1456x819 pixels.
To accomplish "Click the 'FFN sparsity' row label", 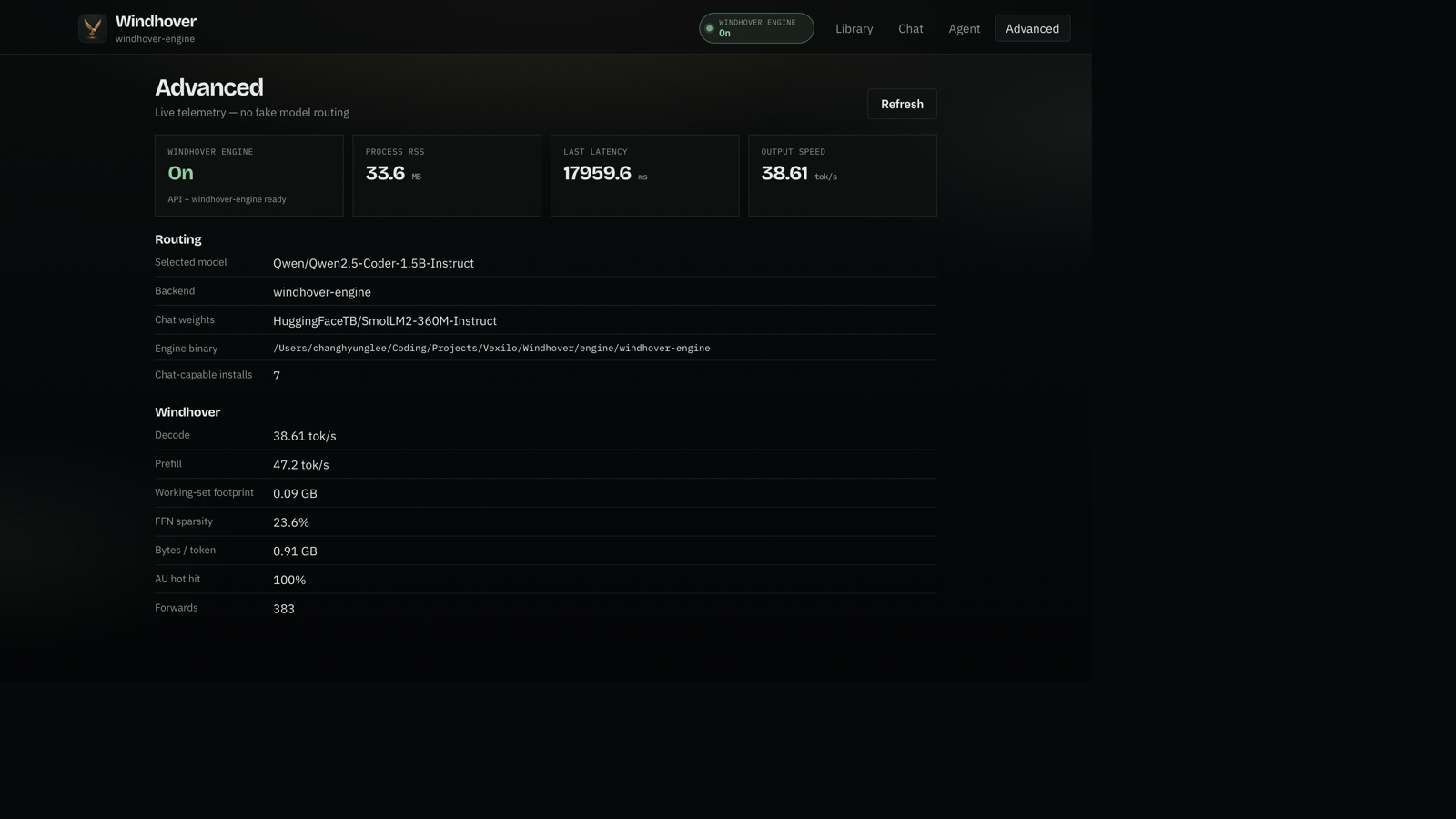I will (184, 521).
